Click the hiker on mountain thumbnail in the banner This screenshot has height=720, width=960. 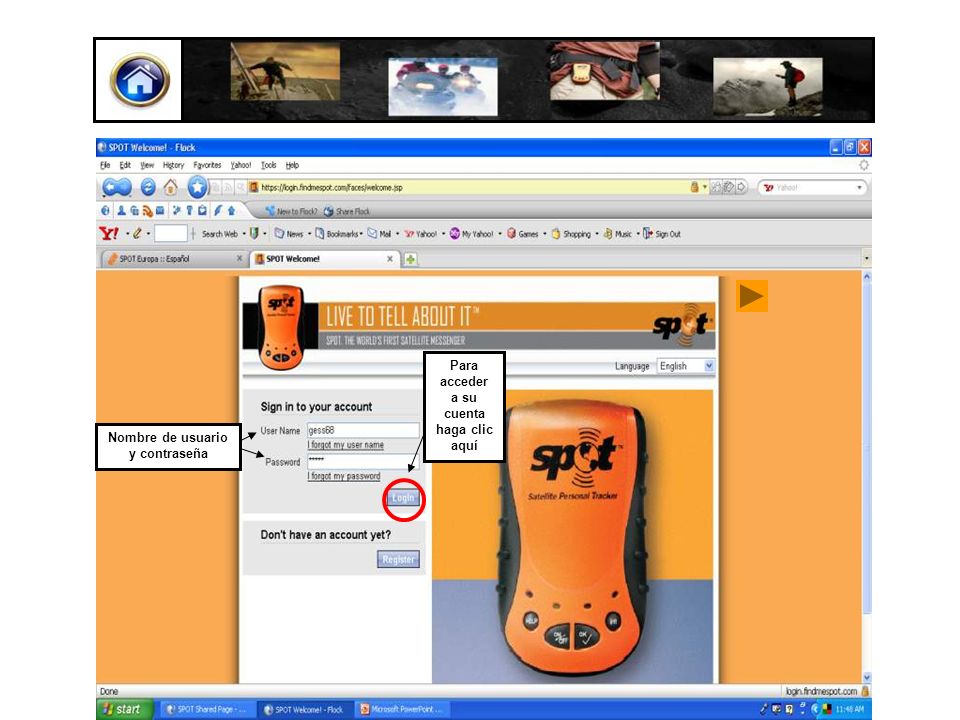(x=768, y=86)
